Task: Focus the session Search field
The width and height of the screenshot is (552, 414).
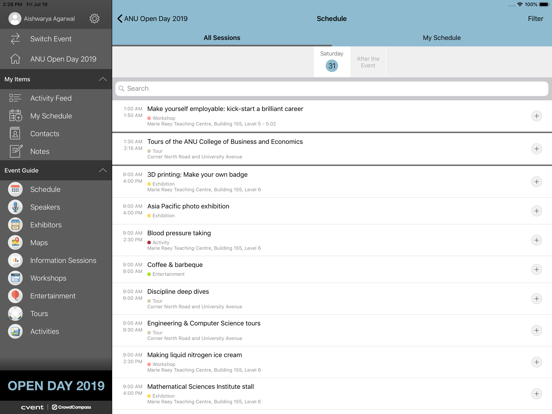Action: pos(332,88)
